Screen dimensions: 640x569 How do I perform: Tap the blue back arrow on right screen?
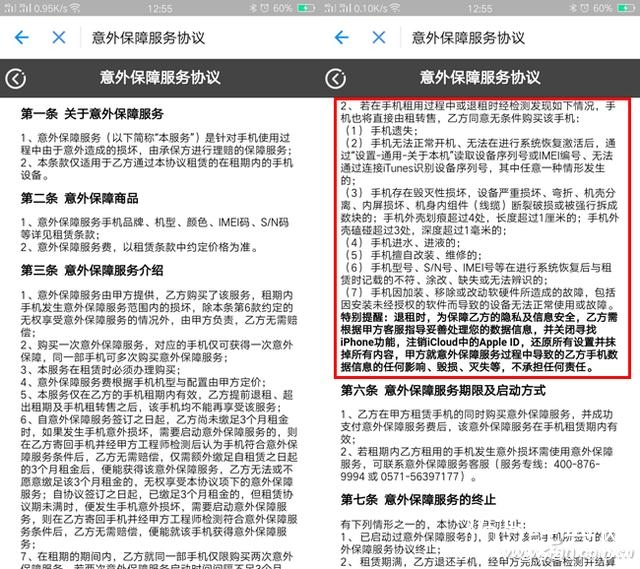[342, 38]
